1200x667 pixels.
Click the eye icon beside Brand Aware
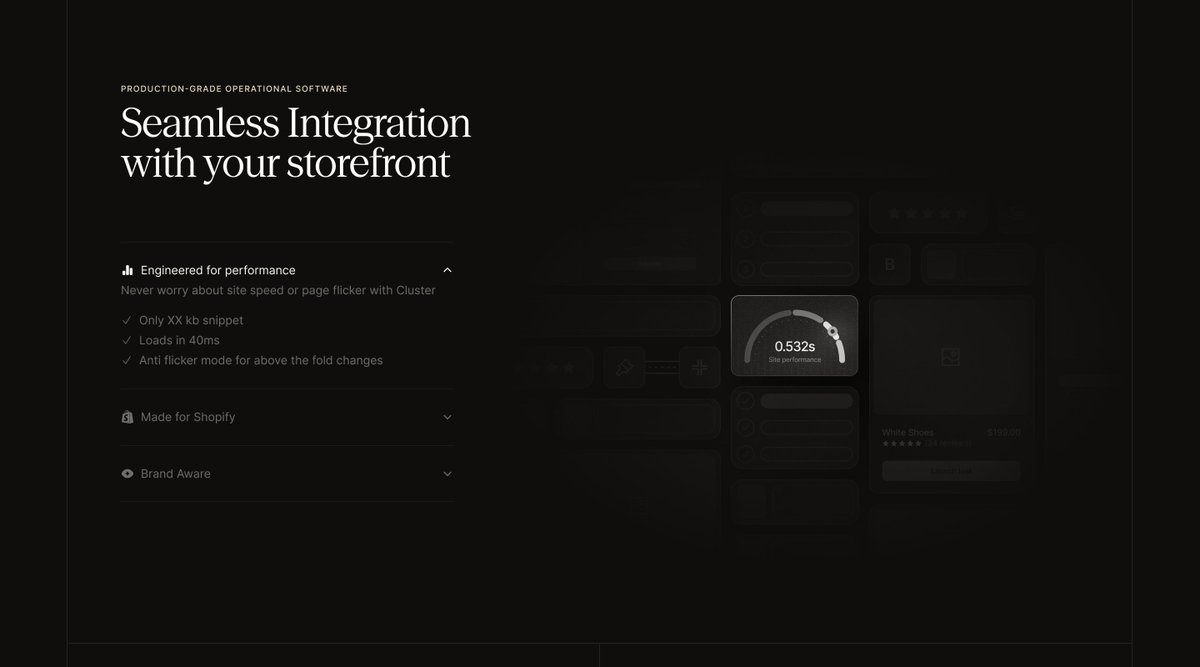click(127, 474)
